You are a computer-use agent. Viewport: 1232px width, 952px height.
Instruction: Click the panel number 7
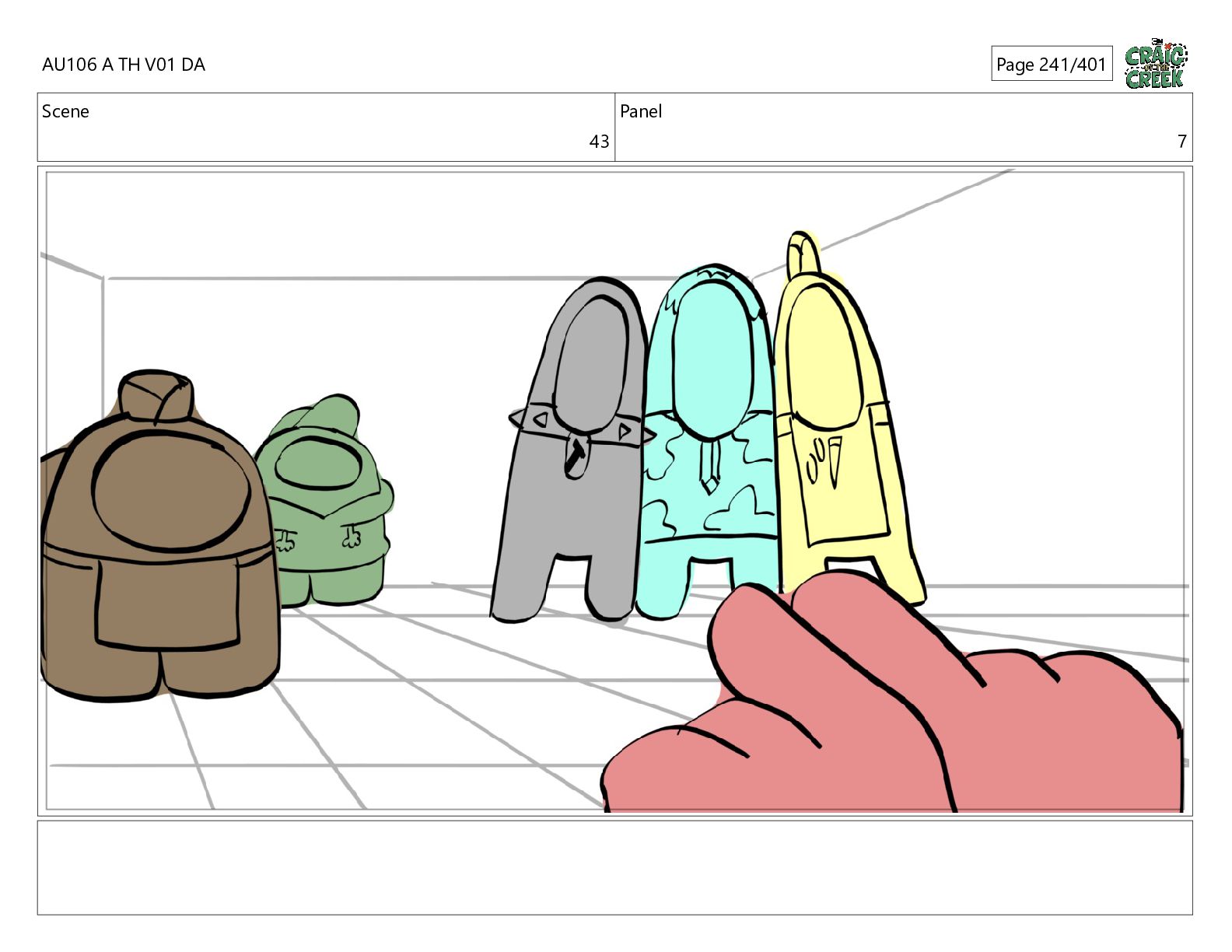(1181, 142)
